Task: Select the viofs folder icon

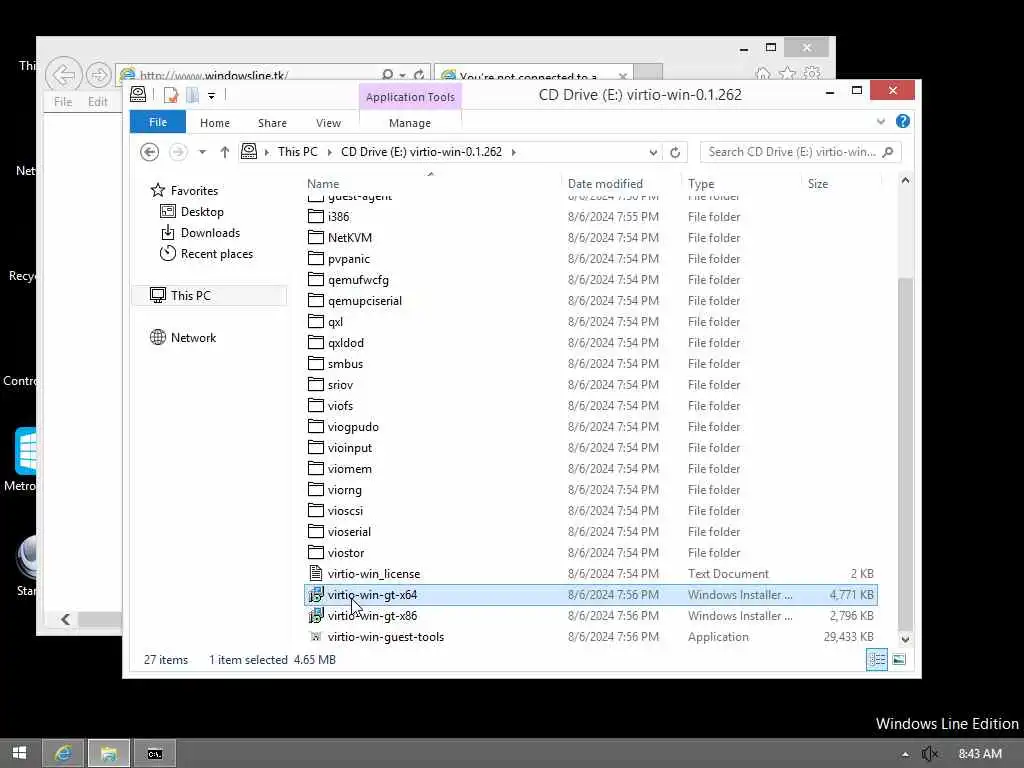Action: (x=315, y=405)
